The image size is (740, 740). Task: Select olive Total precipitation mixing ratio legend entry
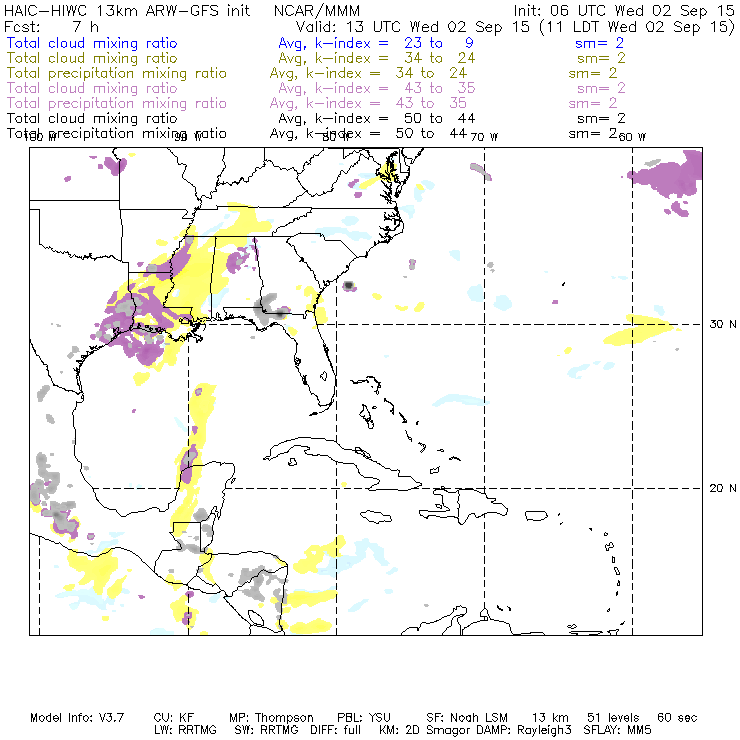coord(116,74)
